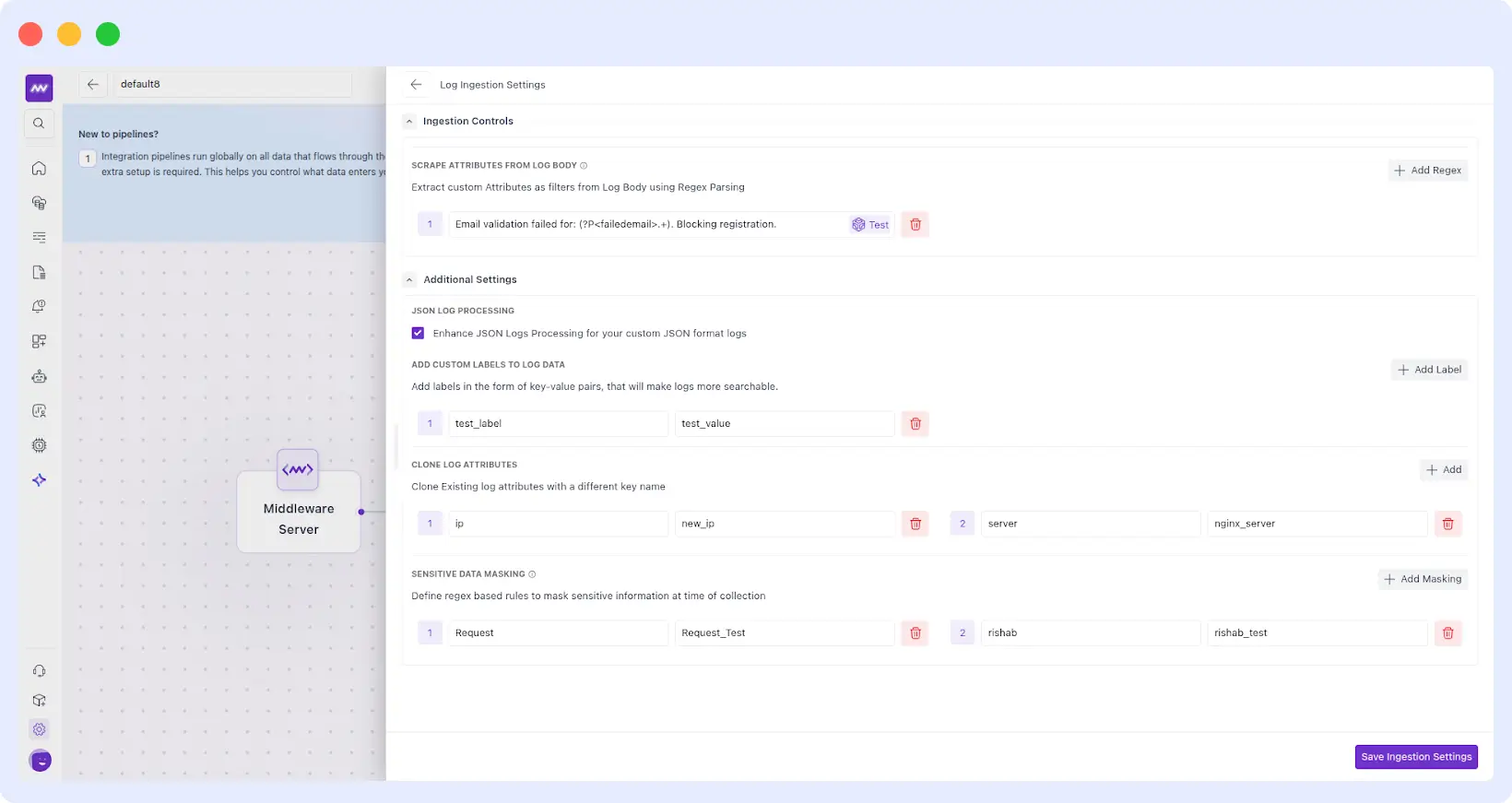Screen dimensions: 1512x803
Task: Click the default8 pipeline name field
Action: 230,84
